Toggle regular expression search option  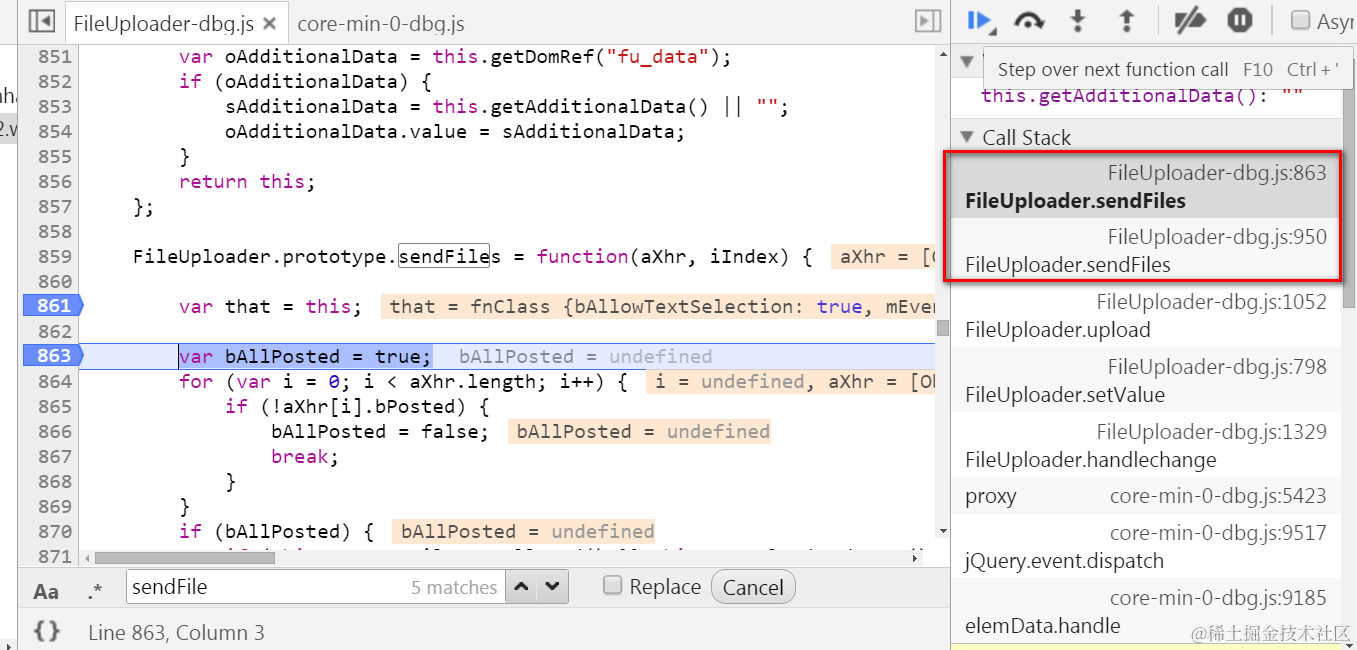(94, 591)
